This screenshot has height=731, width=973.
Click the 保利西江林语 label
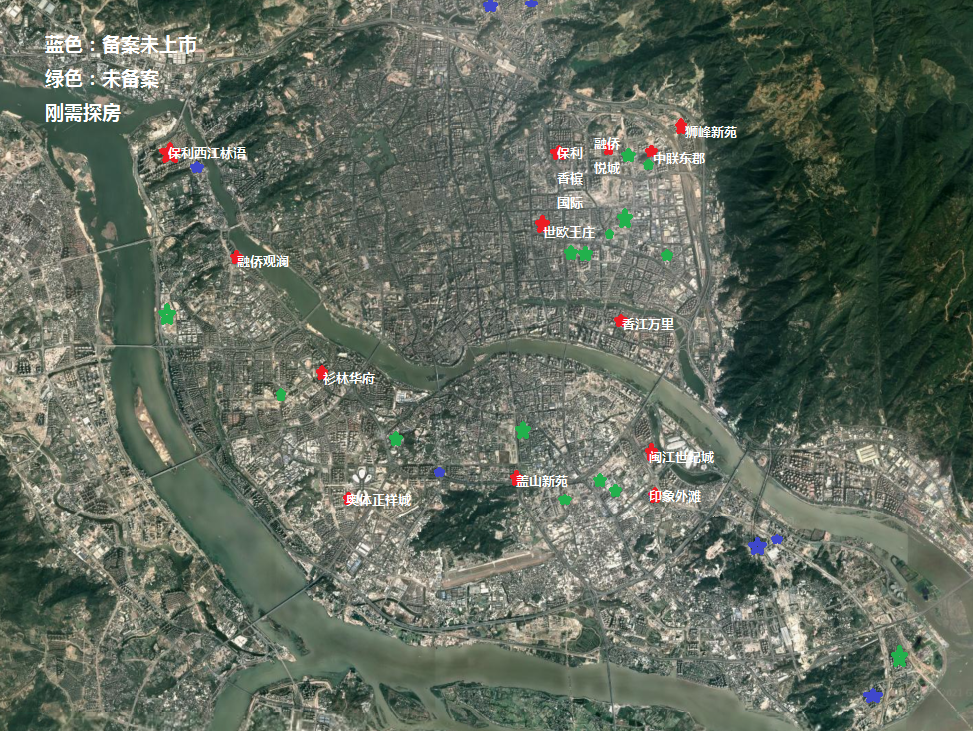pos(207,153)
